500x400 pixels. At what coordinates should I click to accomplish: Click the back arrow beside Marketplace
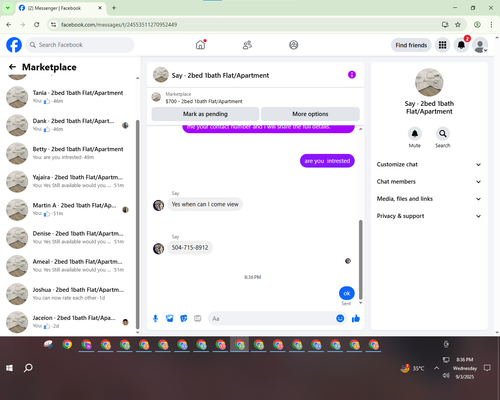coord(12,67)
